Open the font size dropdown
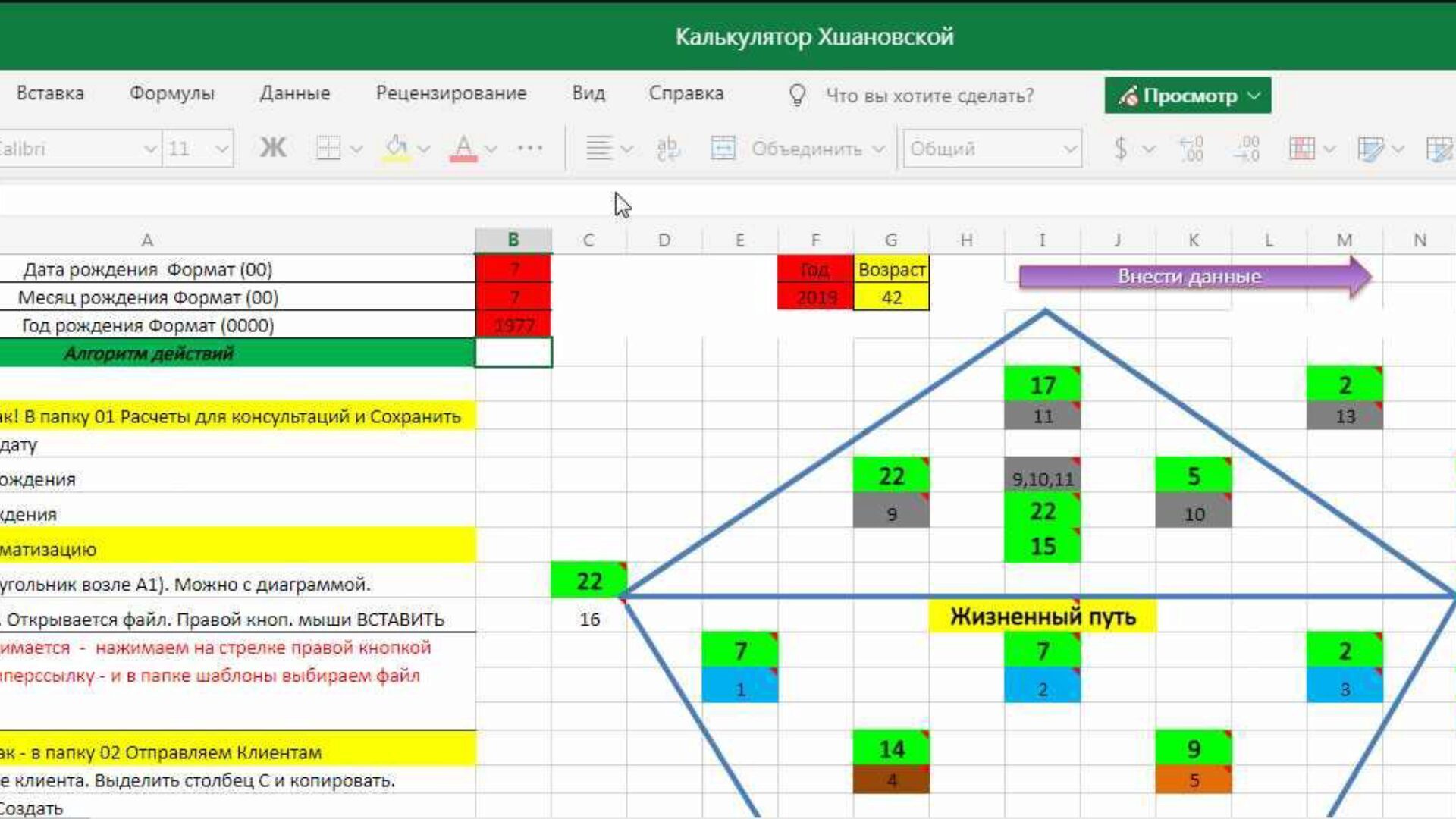 (221, 149)
